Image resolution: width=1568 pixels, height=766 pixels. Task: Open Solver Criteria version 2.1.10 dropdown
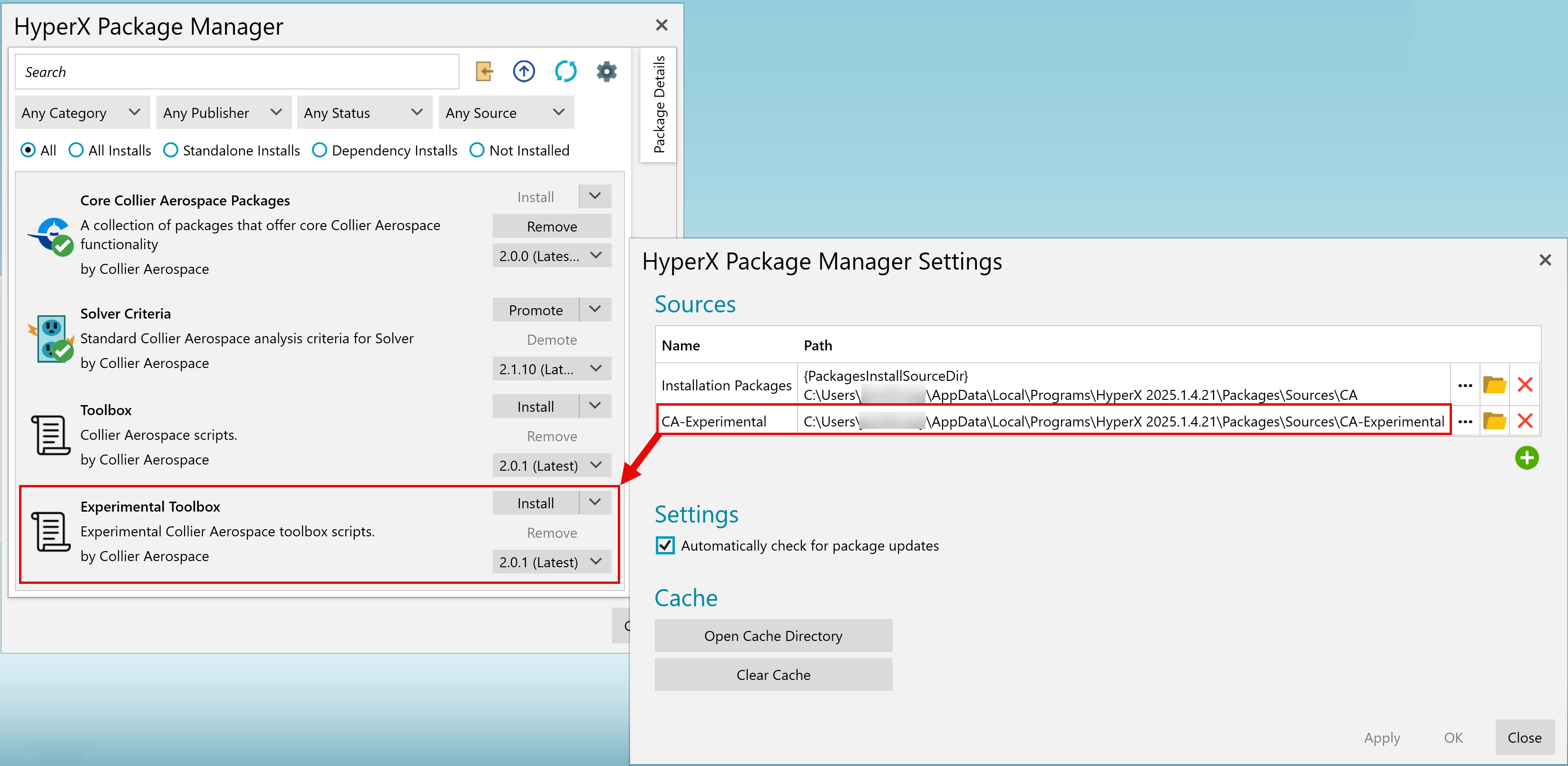point(552,369)
